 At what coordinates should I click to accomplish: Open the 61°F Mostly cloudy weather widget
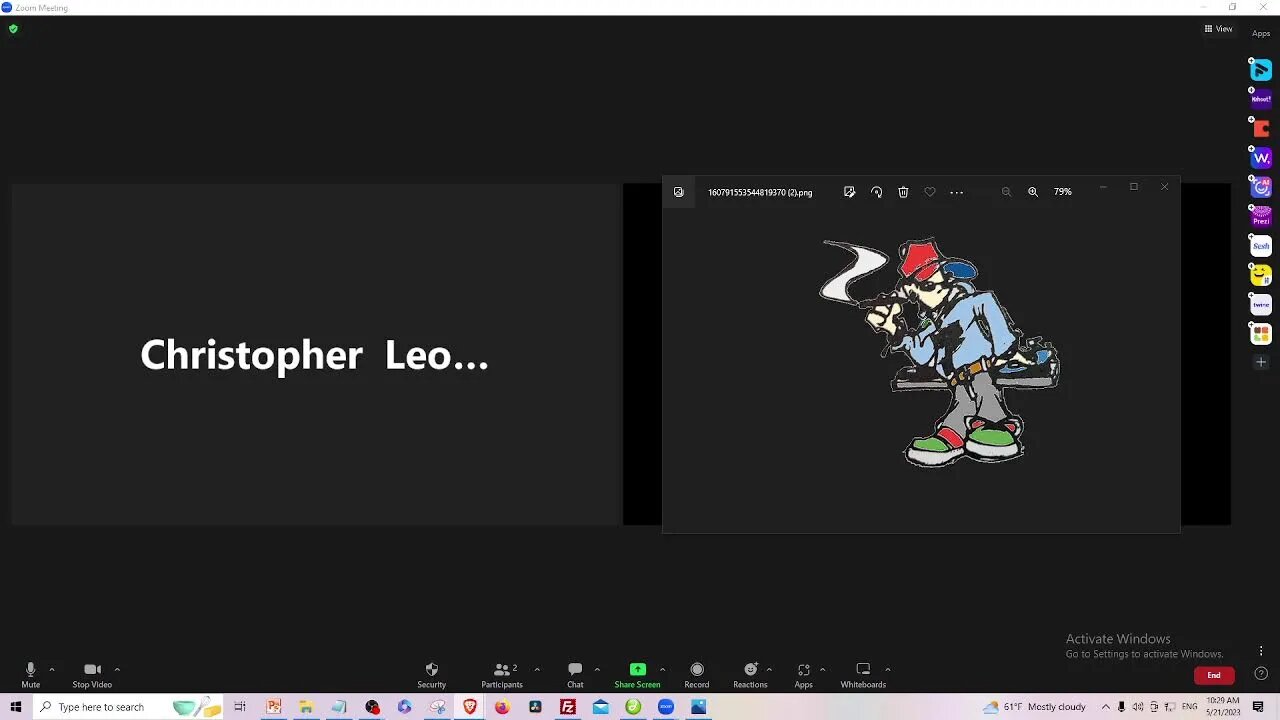(1034, 707)
